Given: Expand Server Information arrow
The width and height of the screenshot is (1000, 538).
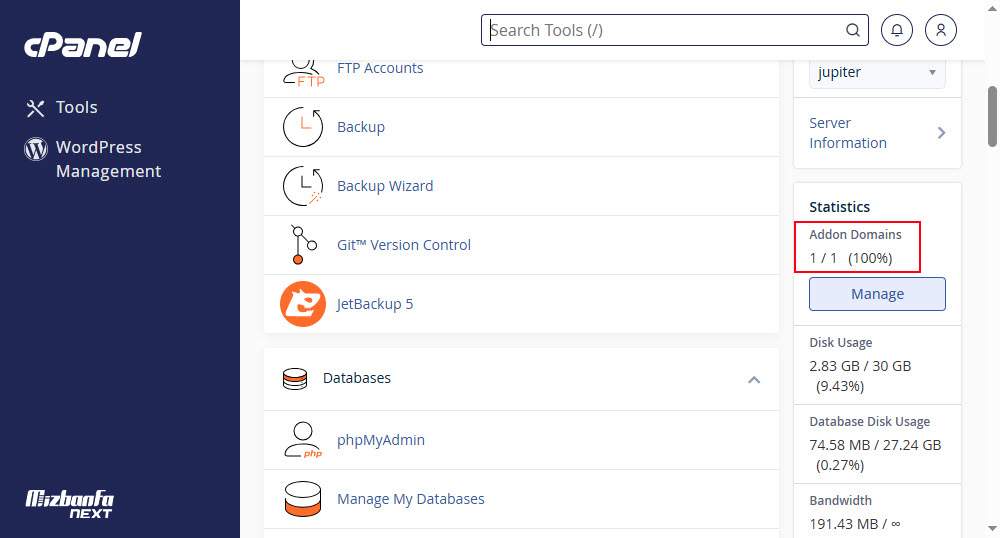Looking at the screenshot, I should click(941, 133).
